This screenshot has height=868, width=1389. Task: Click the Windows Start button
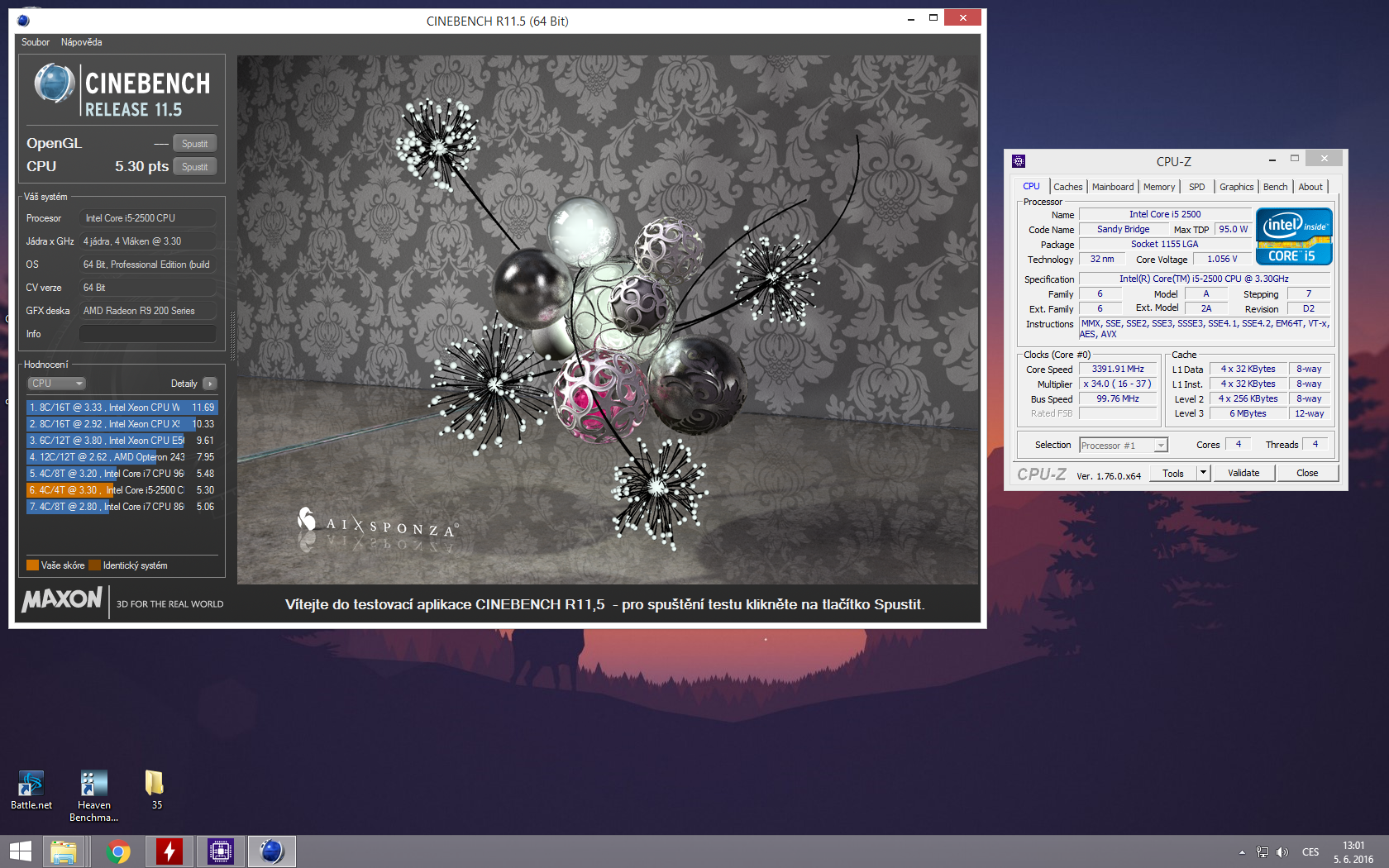(21, 851)
